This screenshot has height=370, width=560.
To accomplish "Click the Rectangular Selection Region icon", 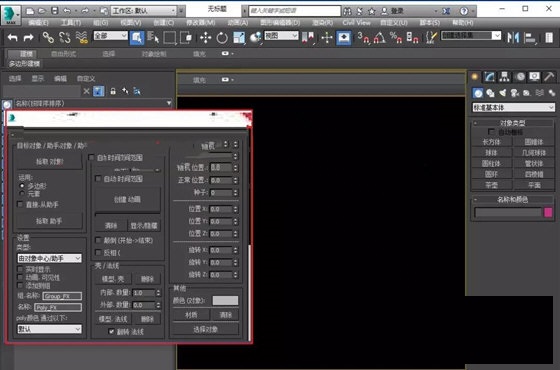I will (170, 37).
